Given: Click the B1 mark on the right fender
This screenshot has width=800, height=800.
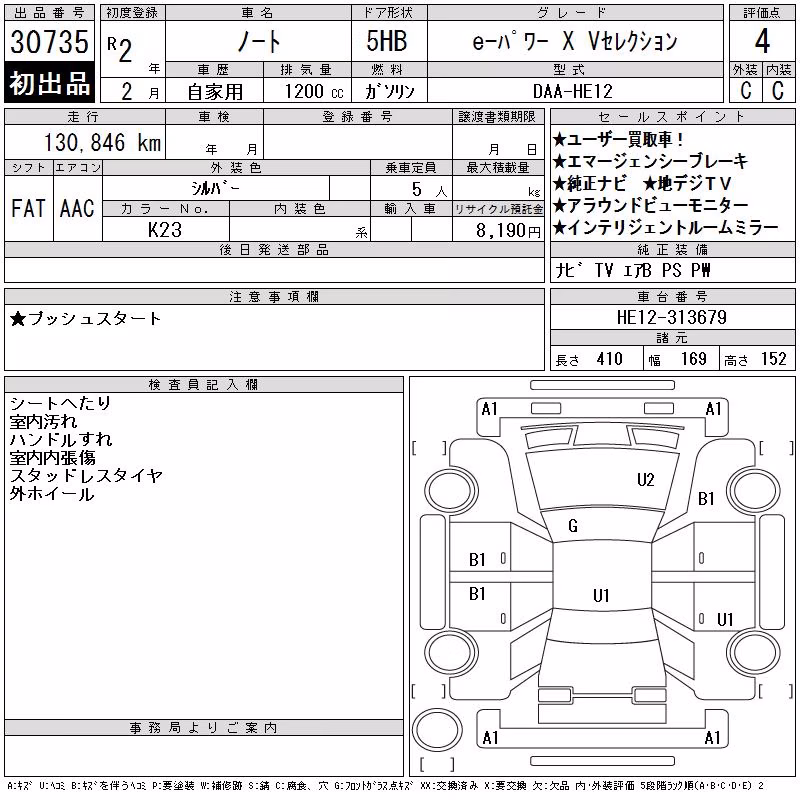Looking at the screenshot, I should 706,498.
